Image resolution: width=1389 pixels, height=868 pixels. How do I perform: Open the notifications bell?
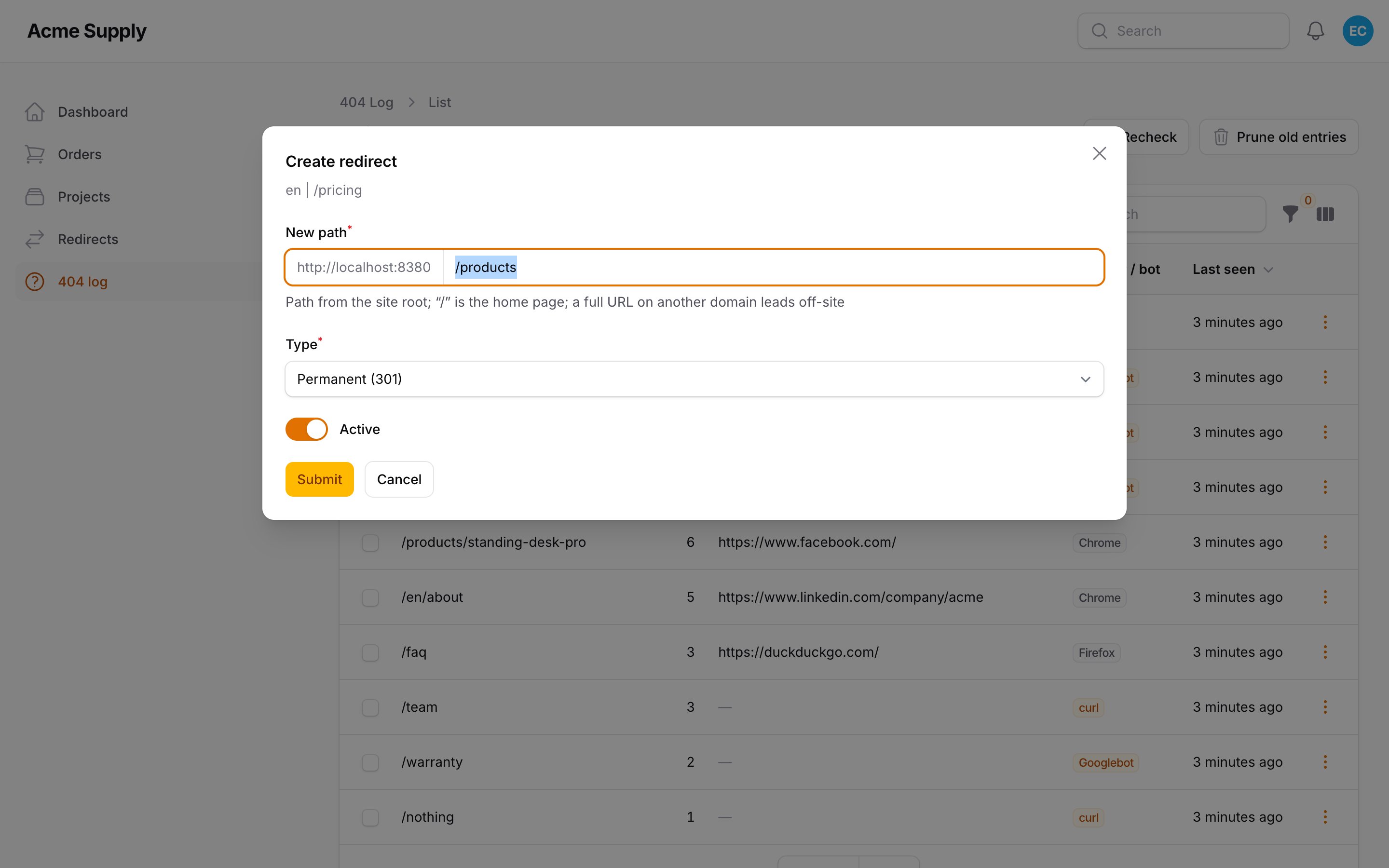pyautogui.click(x=1315, y=31)
